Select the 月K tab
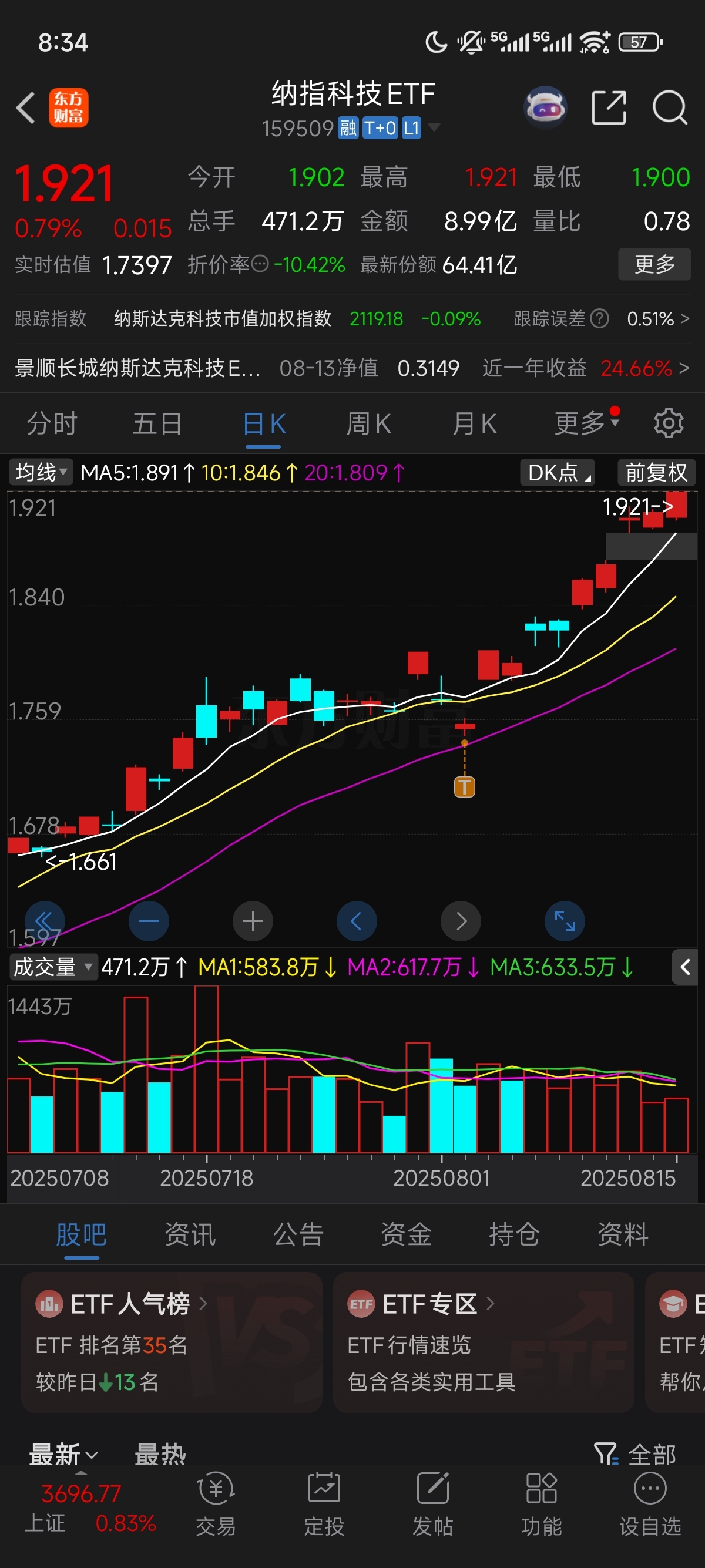Screen dimensions: 705x1568 point(475,423)
